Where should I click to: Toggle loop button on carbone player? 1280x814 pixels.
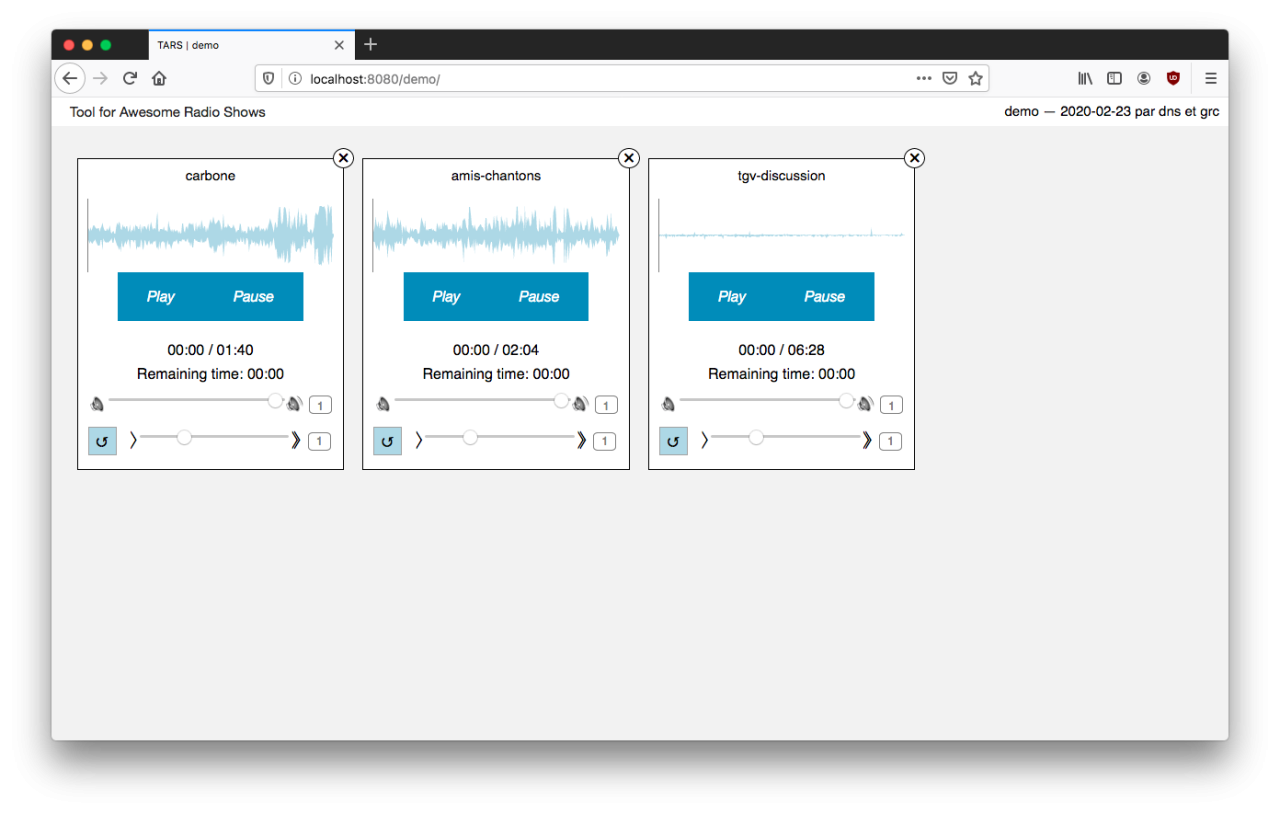102,441
